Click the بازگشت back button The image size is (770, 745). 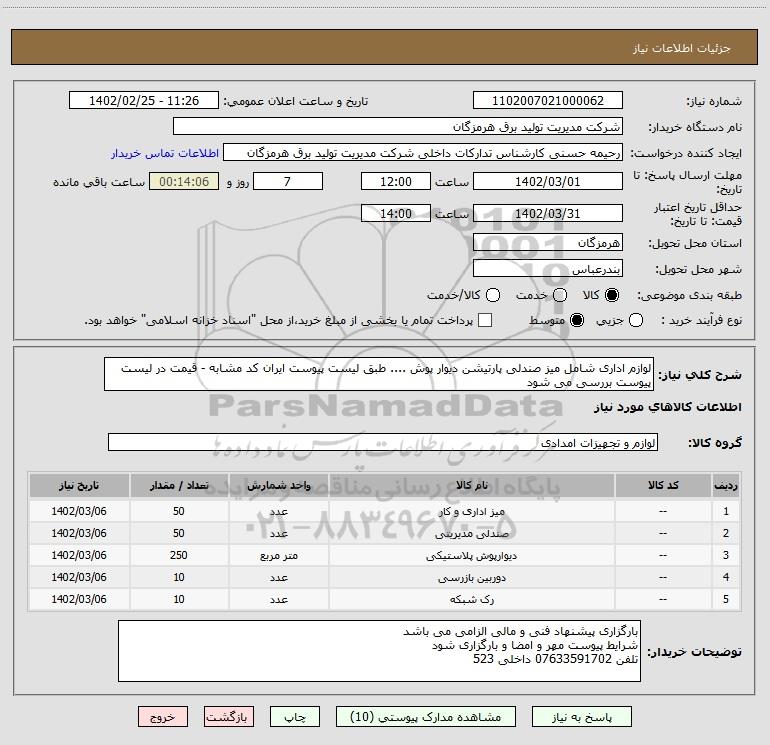click(x=229, y=717)
